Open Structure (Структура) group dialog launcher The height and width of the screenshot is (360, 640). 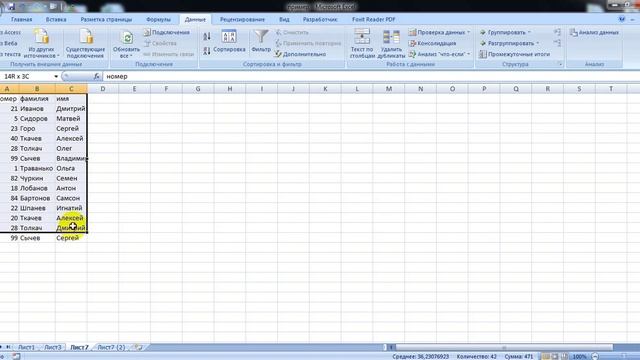[x=560, y=64]
